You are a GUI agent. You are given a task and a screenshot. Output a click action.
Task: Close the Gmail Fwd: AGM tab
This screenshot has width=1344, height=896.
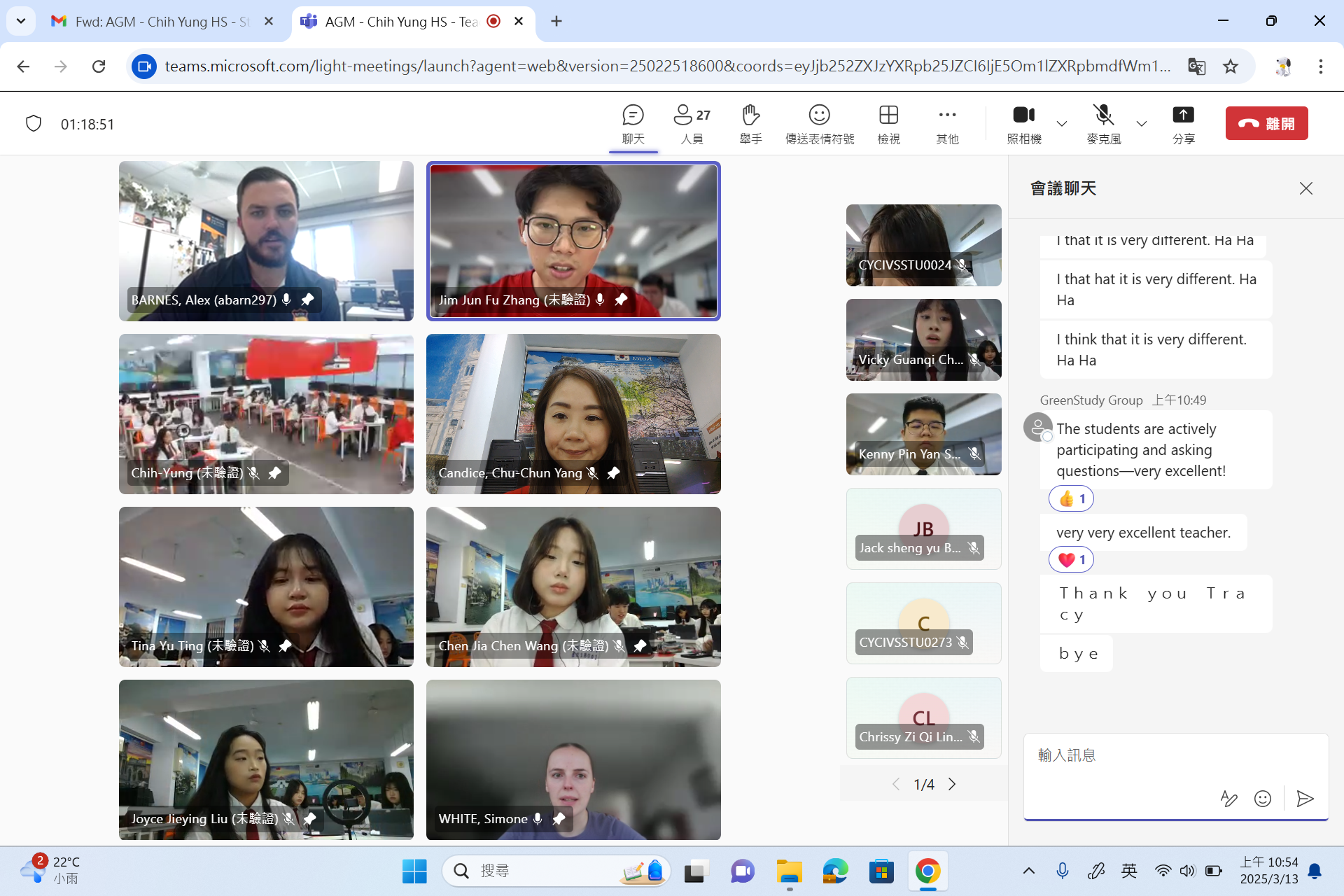pos(269,22)
